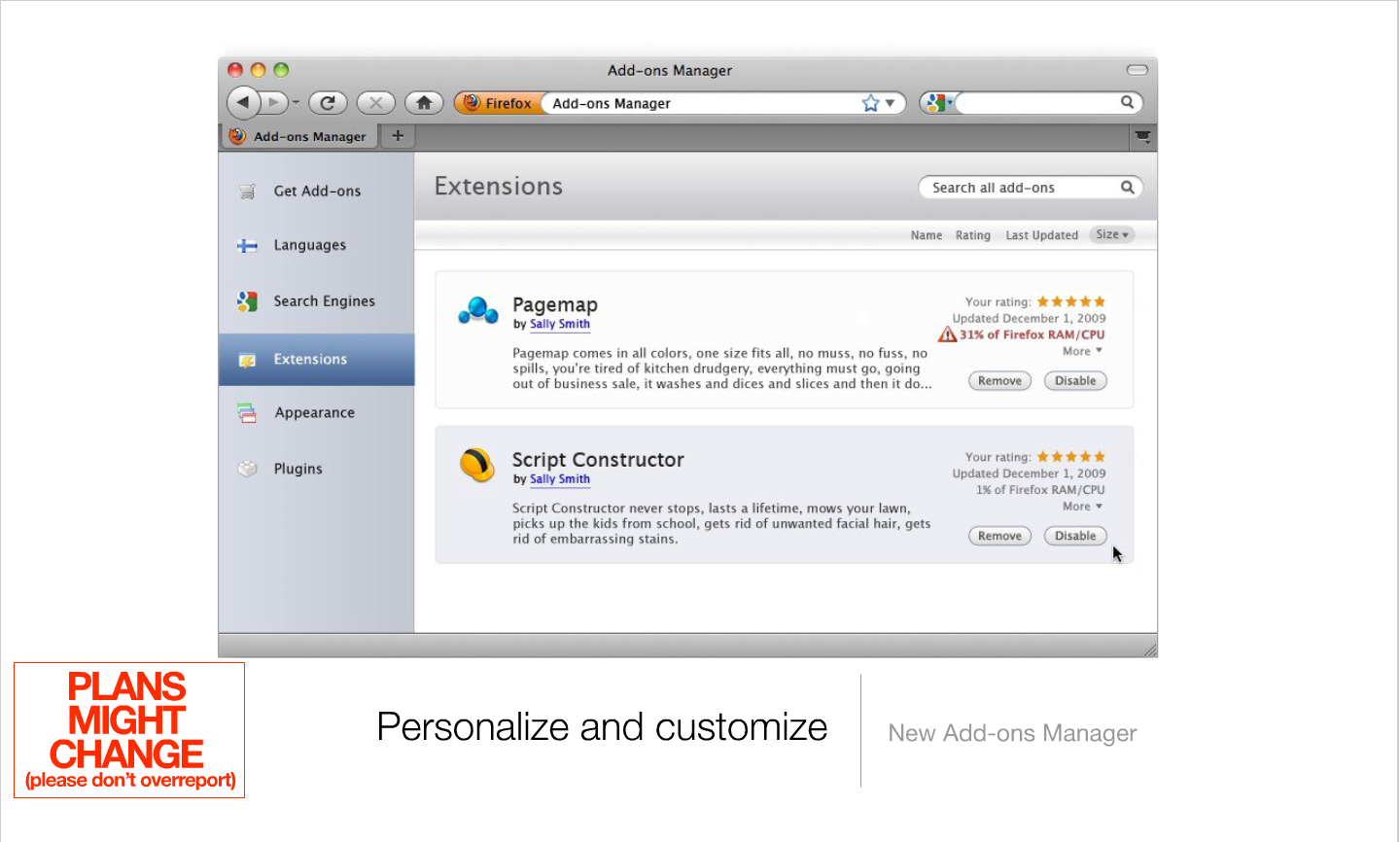
Task: Click the Pagemap extension icon
Action: (477, 310)
